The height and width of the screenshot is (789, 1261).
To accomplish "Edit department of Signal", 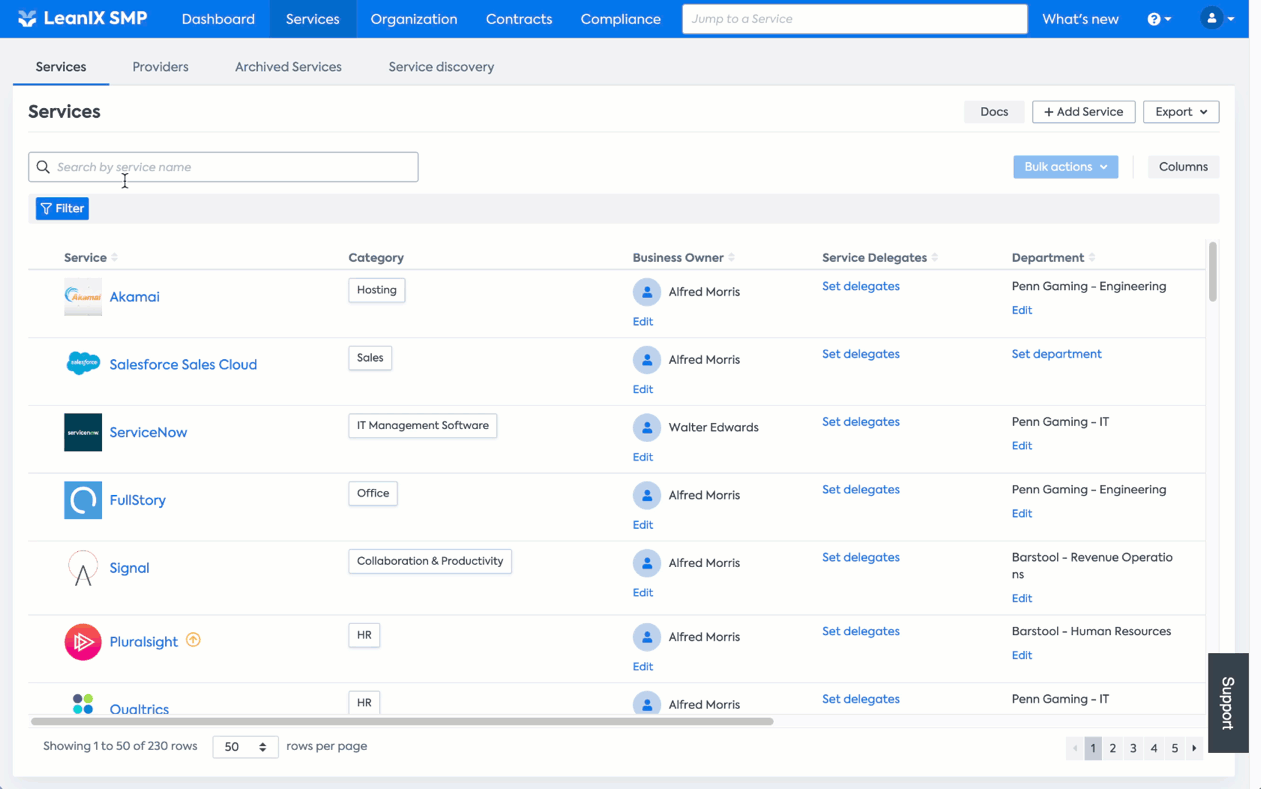I will (1022, 598).
